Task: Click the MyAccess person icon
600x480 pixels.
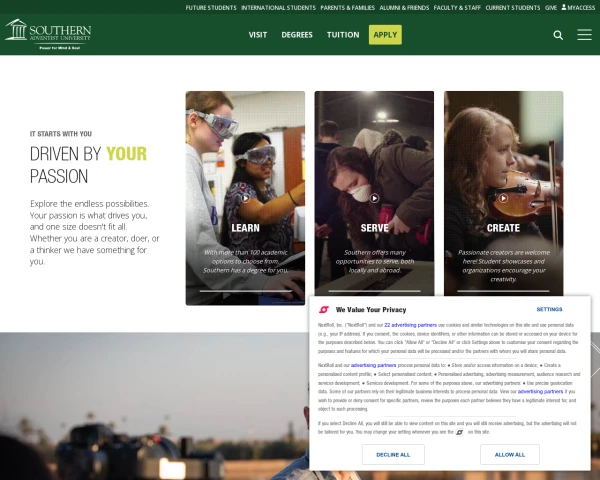Action: 564,7
